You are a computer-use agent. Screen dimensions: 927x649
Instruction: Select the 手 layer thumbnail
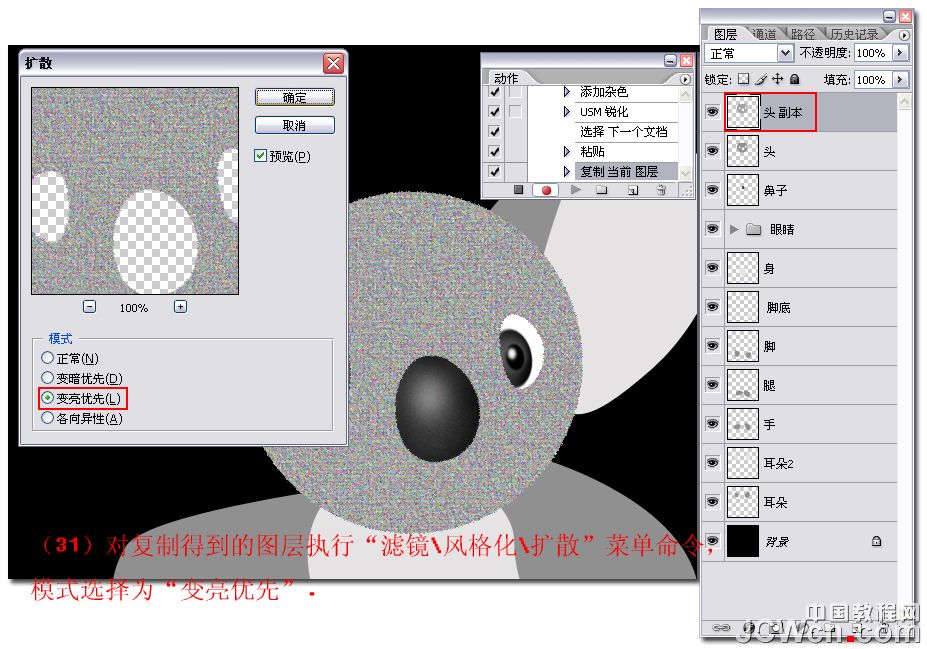[x=743, y=424]
